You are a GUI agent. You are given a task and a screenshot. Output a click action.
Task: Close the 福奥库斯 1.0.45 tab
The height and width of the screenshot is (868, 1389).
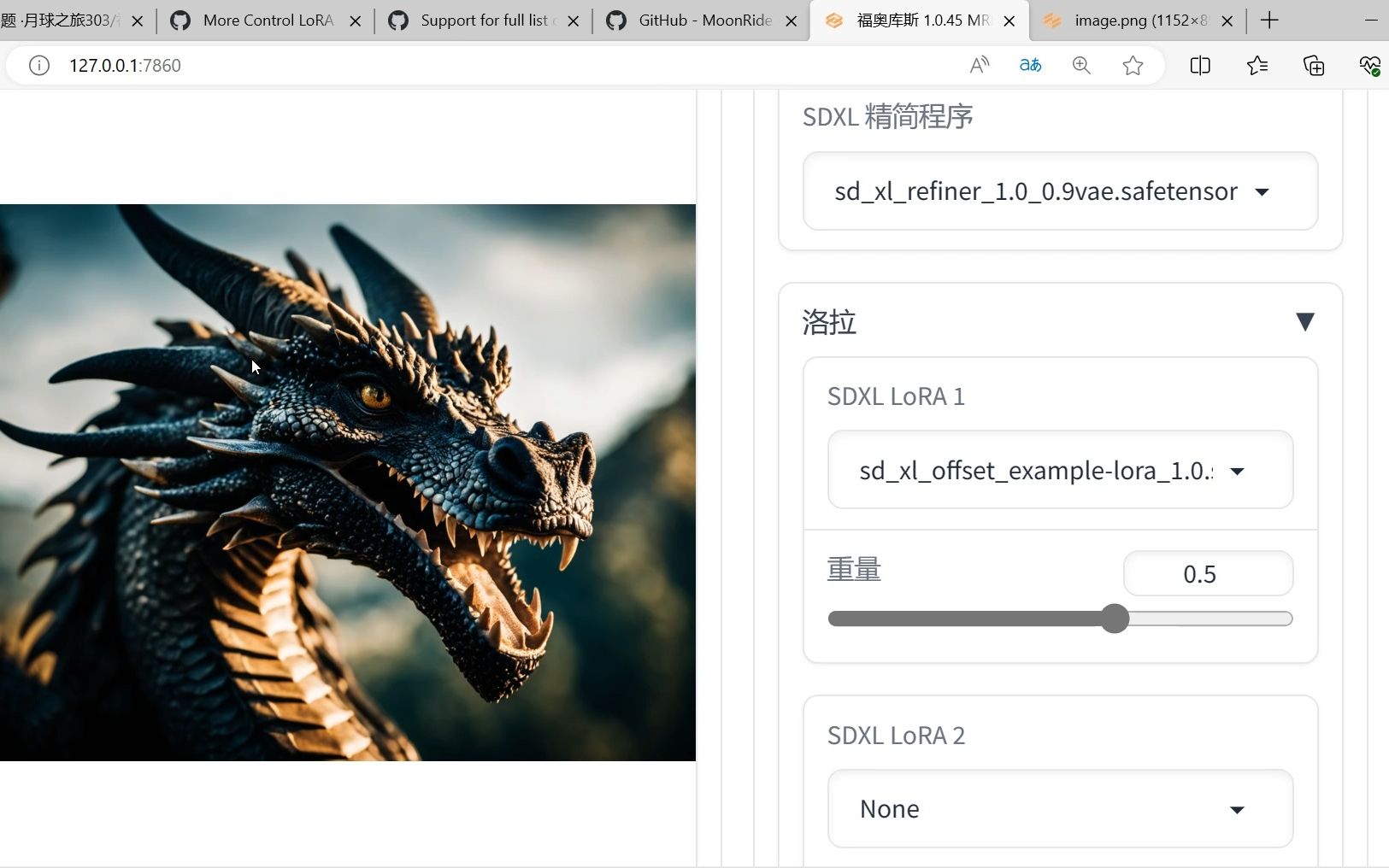(1009, 21)
